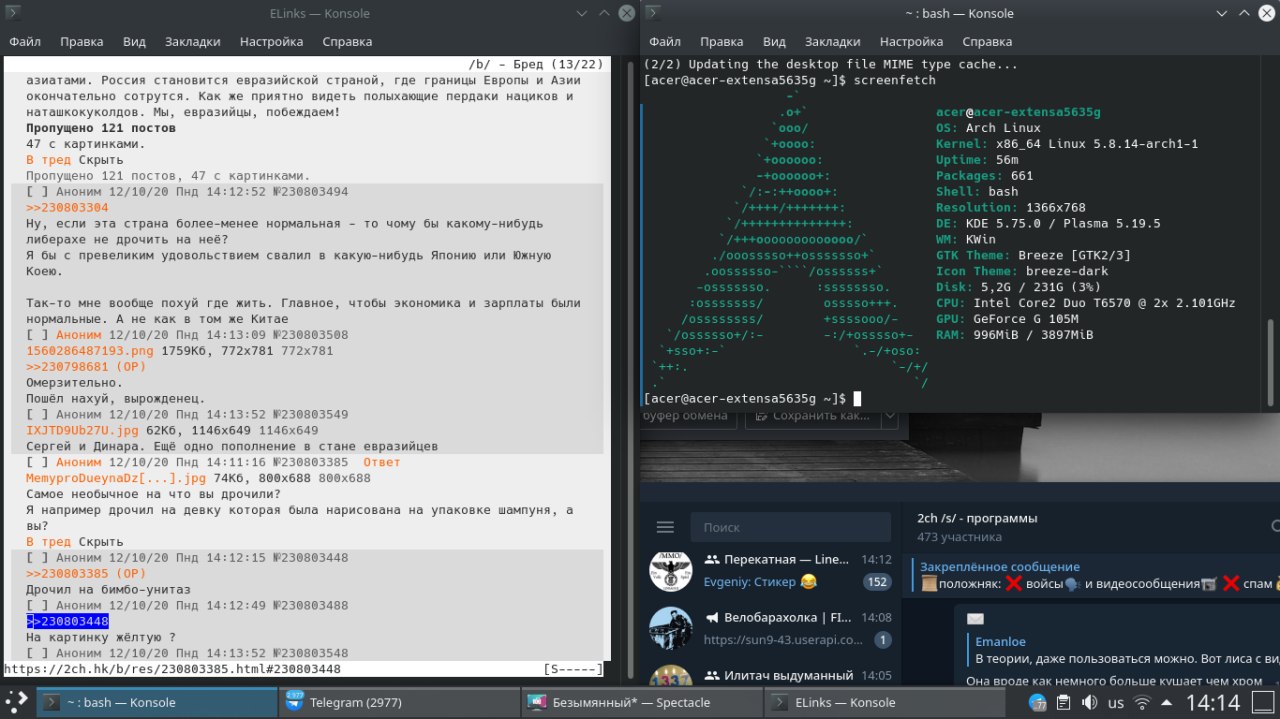
Task: Switch to 'Безымянный* — Spectacle' taskbar entry
Action: click(643, 702)
